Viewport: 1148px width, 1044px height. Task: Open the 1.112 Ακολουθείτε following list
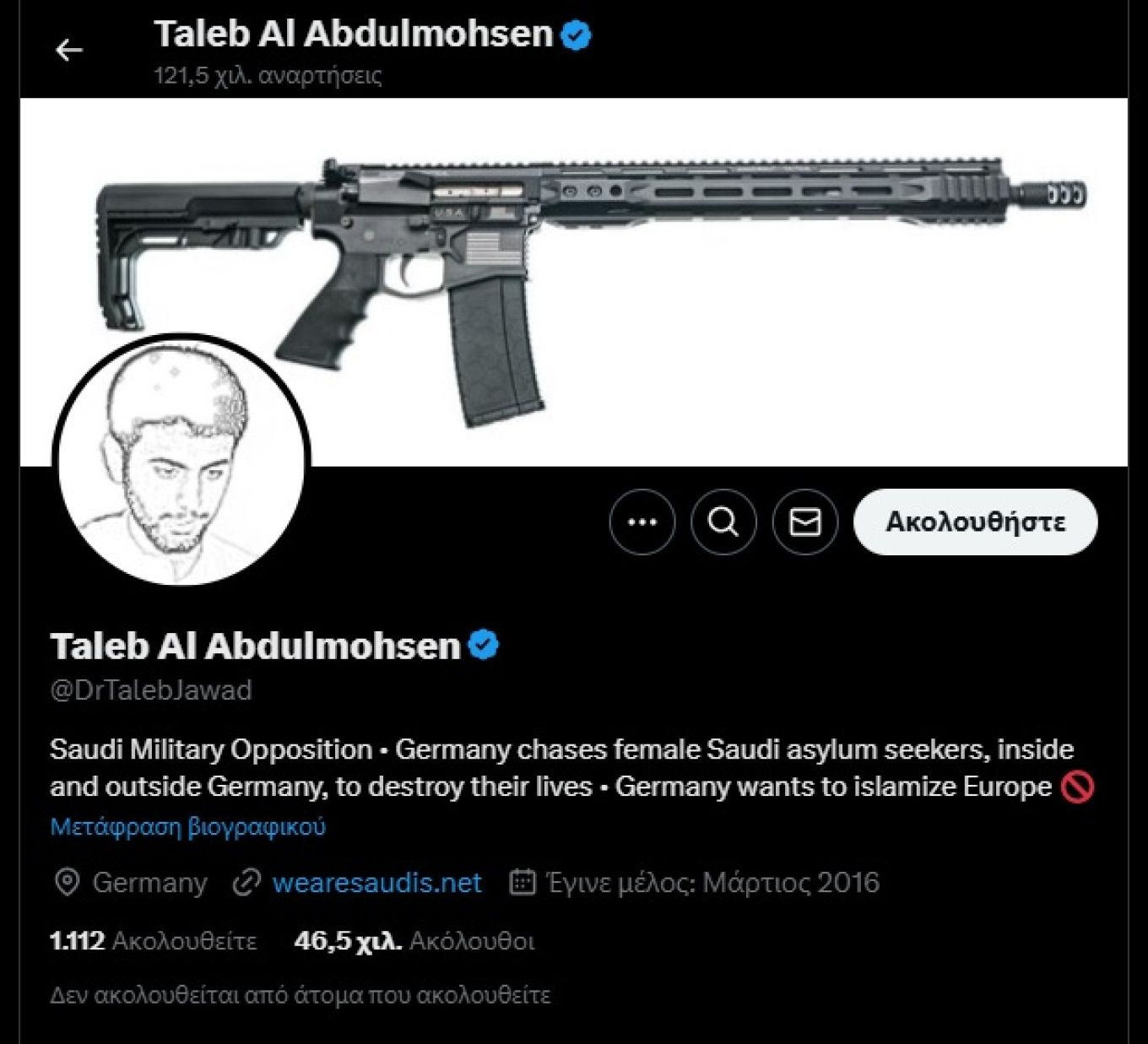(153, 941)
